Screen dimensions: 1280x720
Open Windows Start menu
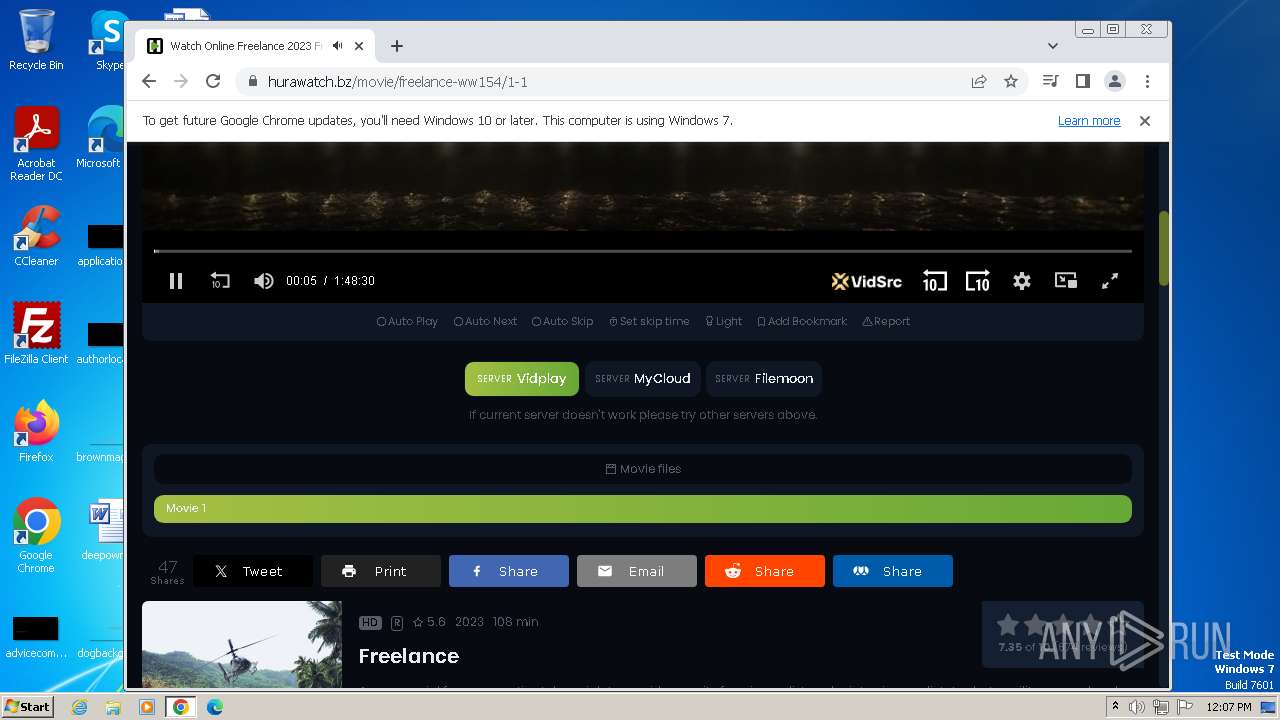[x=28, y=706]
